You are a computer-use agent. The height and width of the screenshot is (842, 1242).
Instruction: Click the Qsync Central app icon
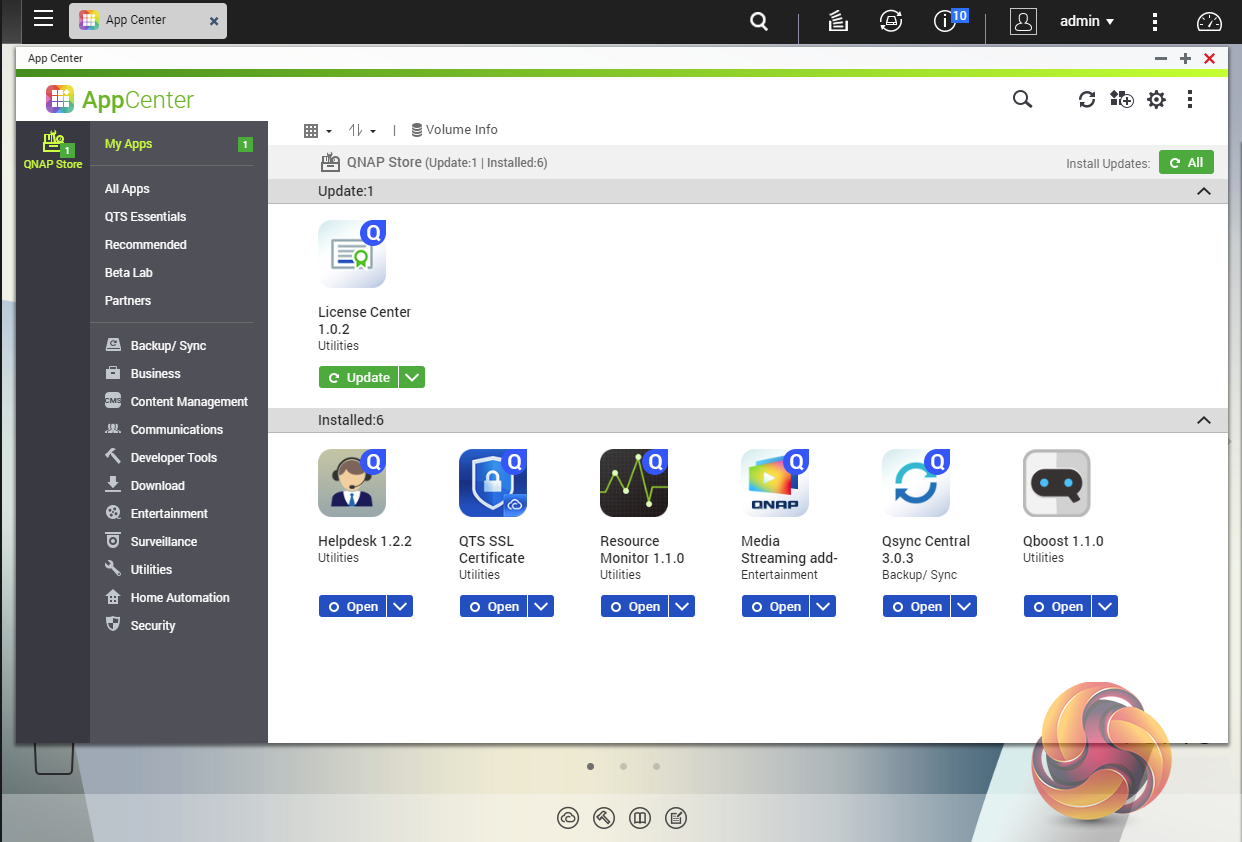pyautogui.click(x=916, y=483)
